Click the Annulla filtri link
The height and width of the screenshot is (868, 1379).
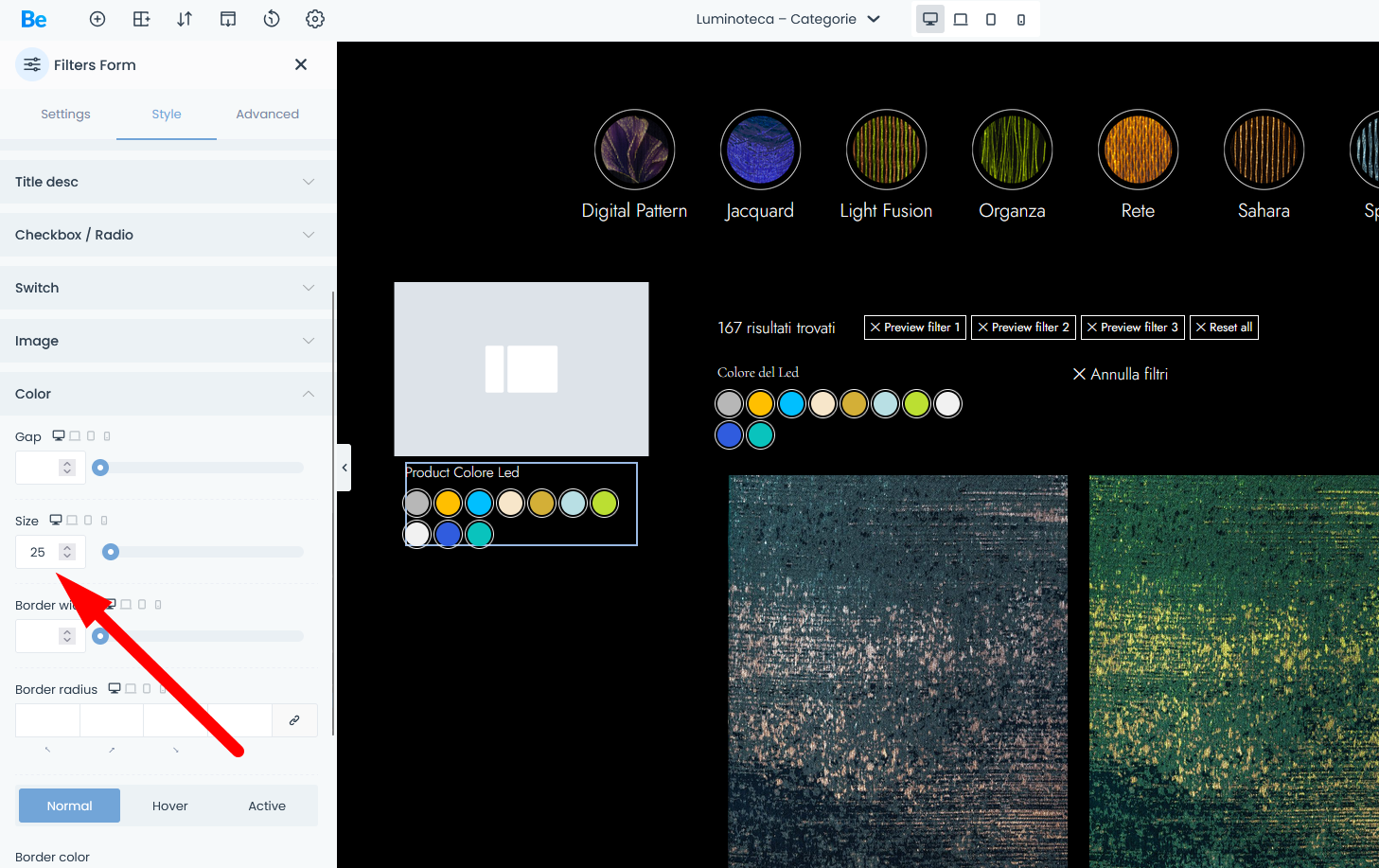point(1121,375)
